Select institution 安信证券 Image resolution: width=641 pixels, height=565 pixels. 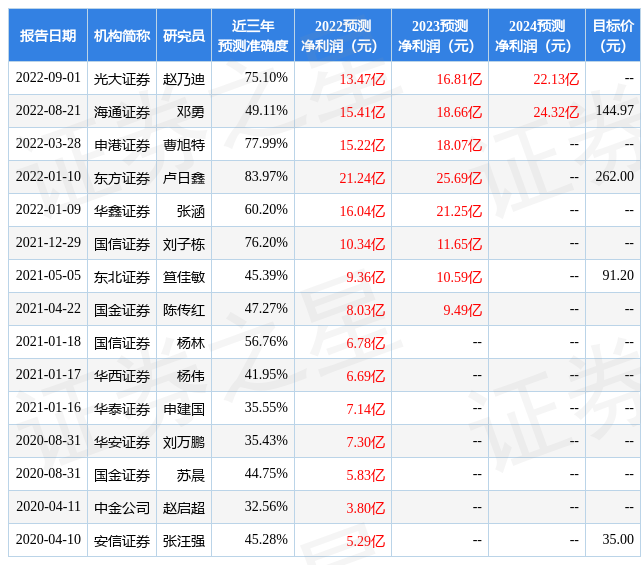[122, 542]
